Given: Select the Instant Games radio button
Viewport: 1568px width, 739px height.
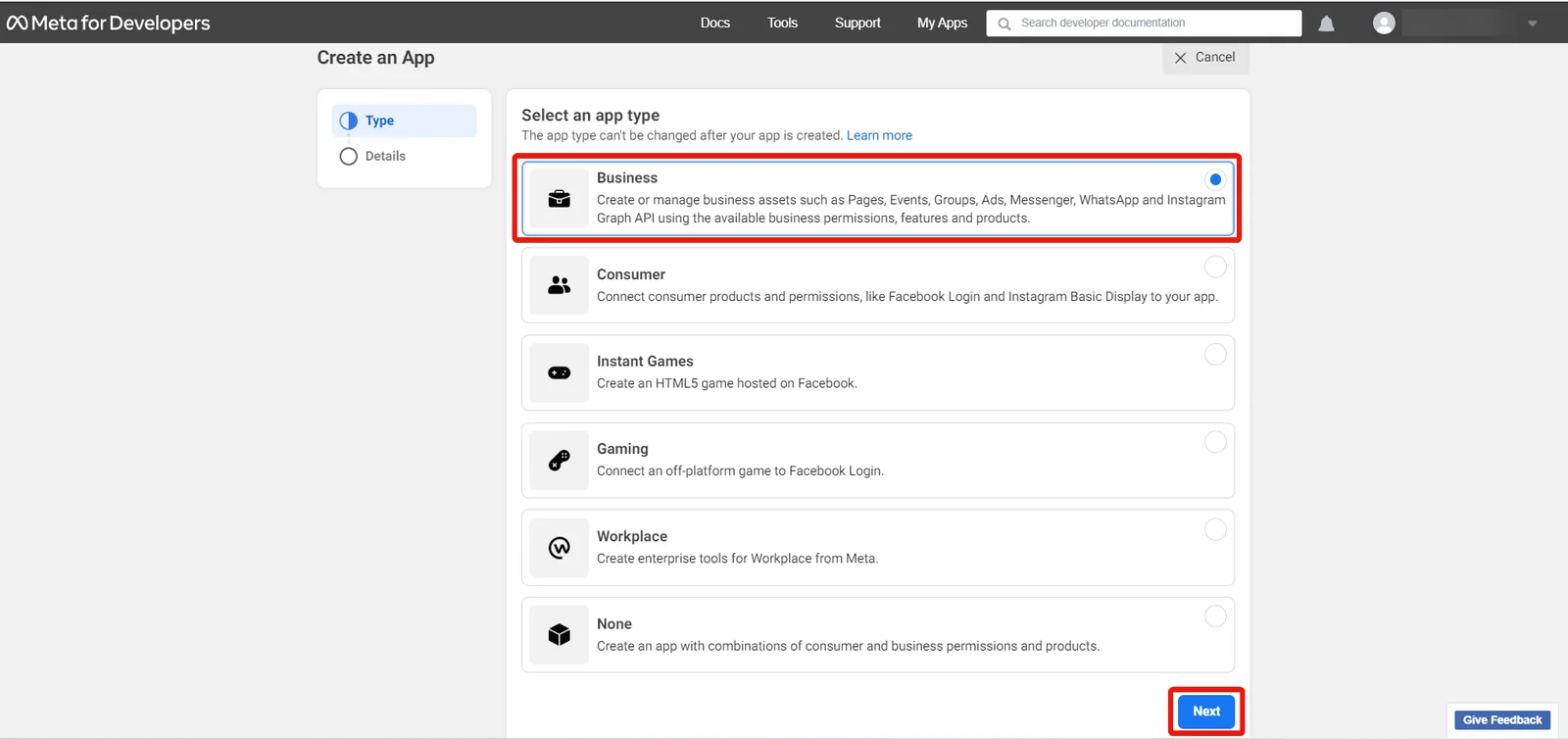Looking at the screenshot, I should pyautogui.click(x=1215, y=354).
